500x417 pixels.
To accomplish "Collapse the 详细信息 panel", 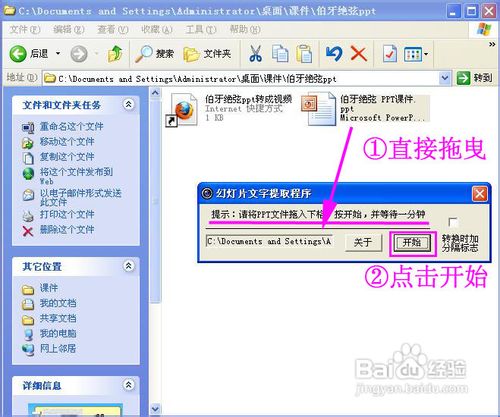I will (x=129, y=385).
